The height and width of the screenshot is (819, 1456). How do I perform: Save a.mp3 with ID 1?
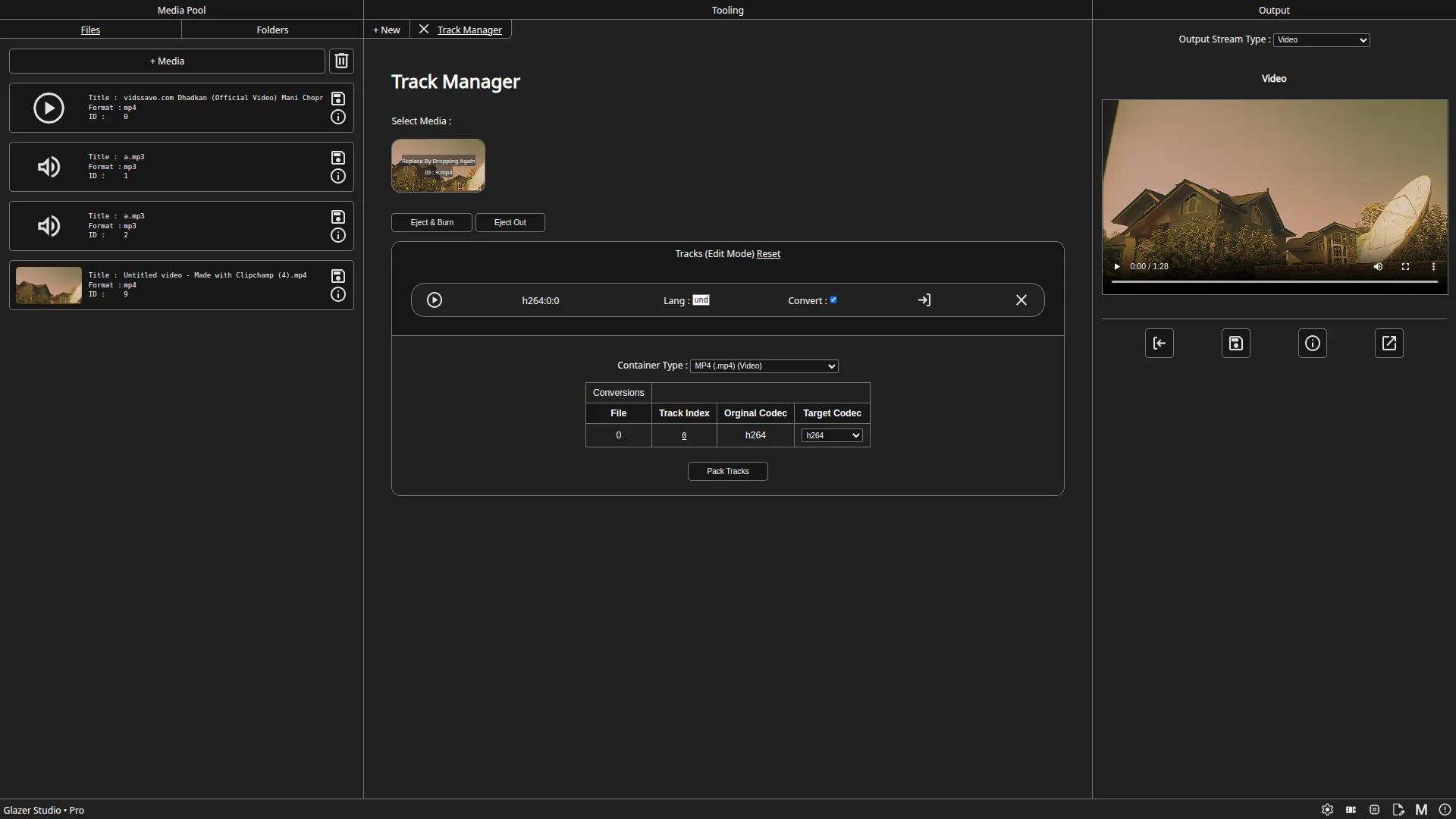point(338,158)
